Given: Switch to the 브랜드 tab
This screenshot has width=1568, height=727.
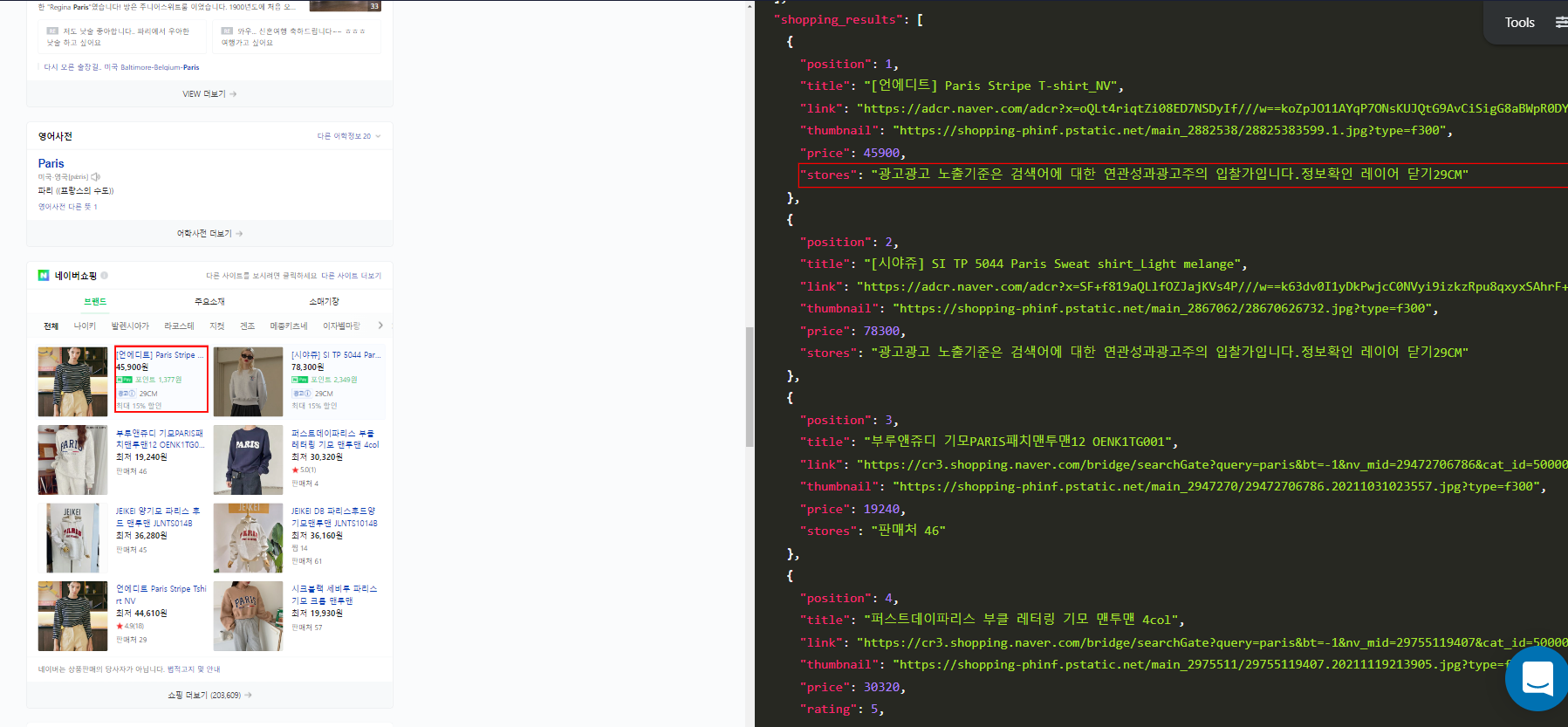Looking at the screenshot, I should (x=95, y=301).
